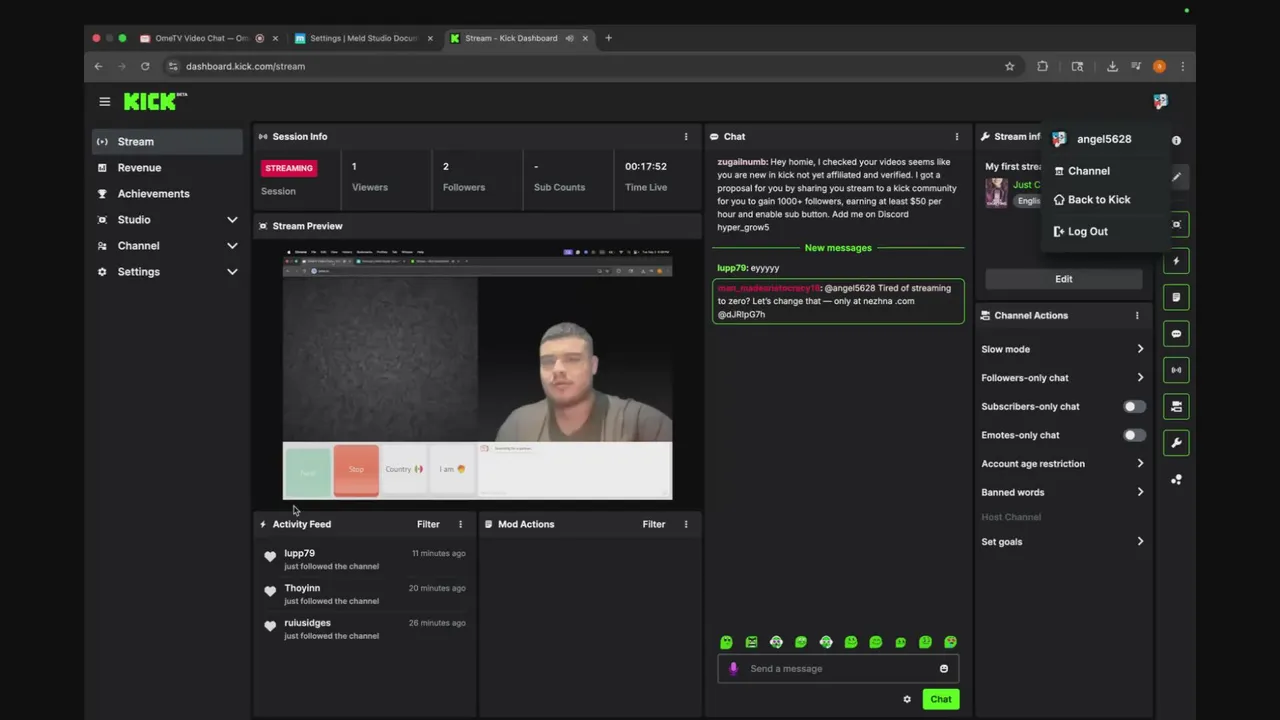
Task: Open the Chat panel options menu
Action: pos(957,137)
